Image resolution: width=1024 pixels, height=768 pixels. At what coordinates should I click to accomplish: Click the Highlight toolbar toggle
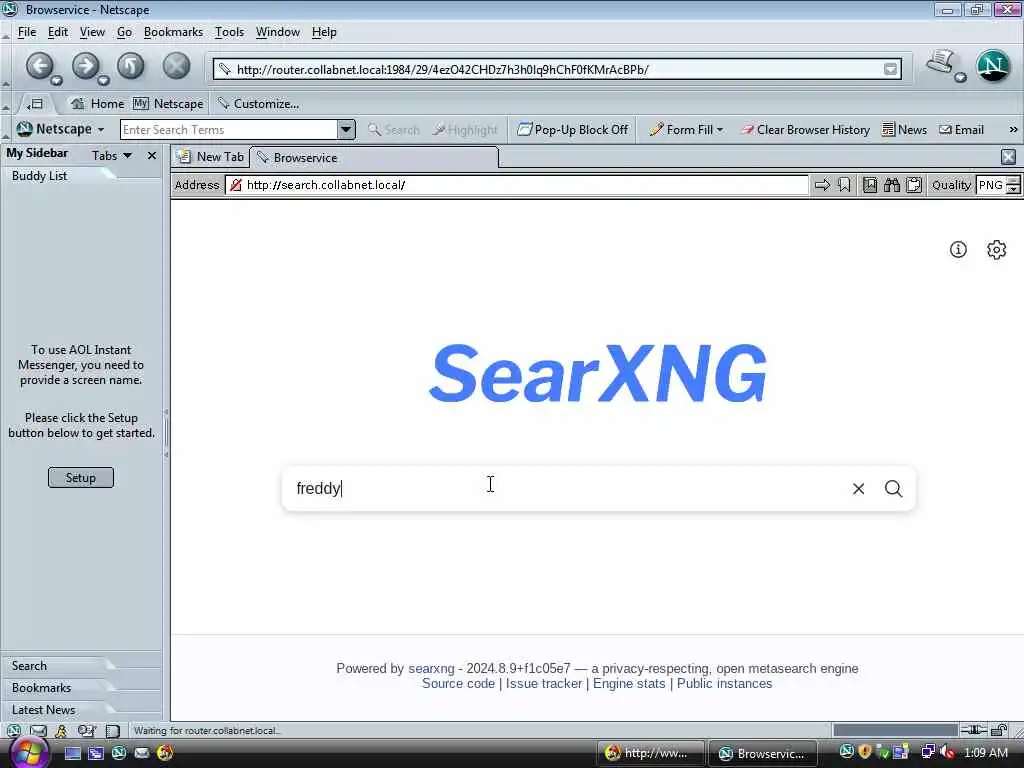[x=464, y=130]
